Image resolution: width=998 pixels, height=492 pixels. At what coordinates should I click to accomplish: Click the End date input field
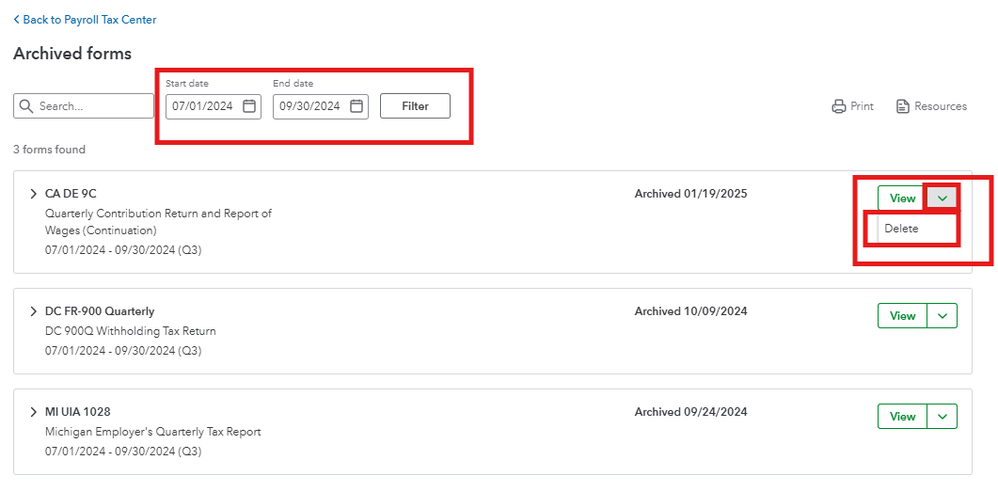point(310,106)
